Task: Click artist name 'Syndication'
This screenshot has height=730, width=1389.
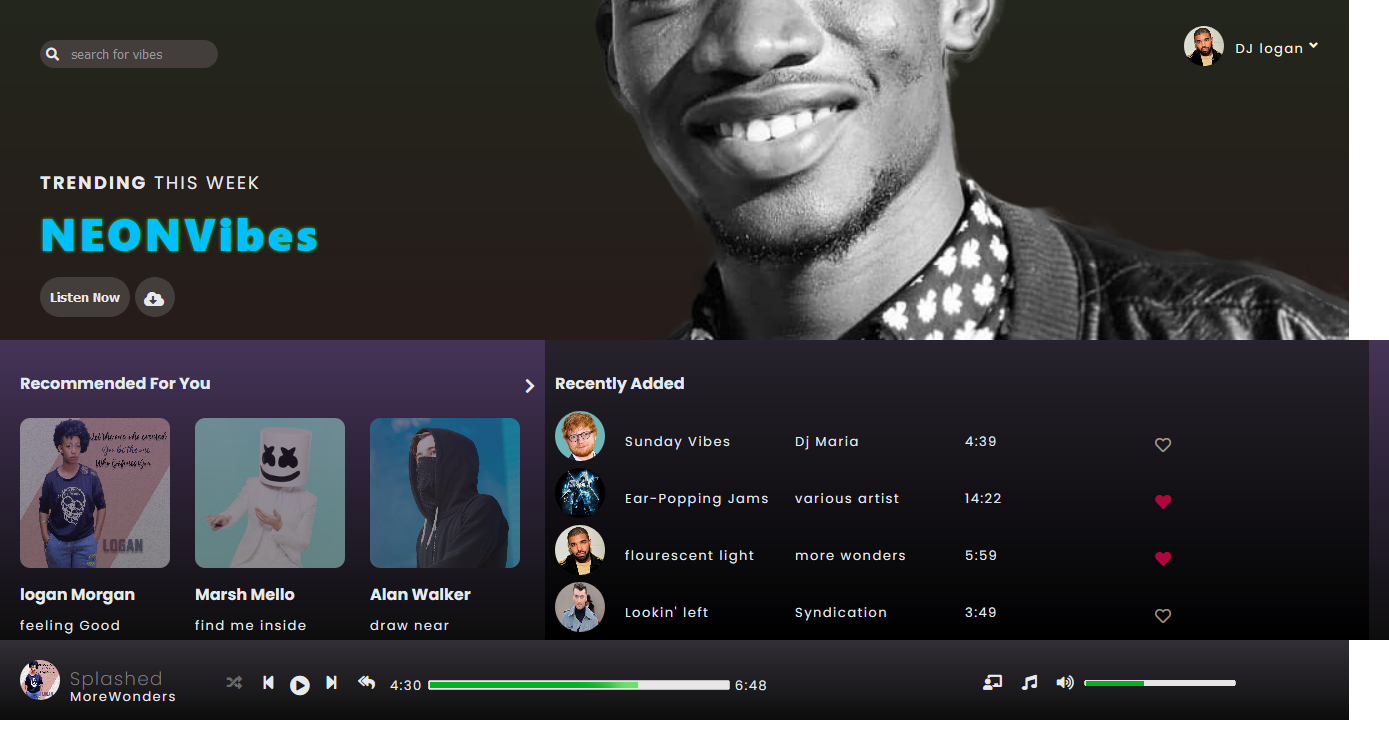Action: (841, 612)
